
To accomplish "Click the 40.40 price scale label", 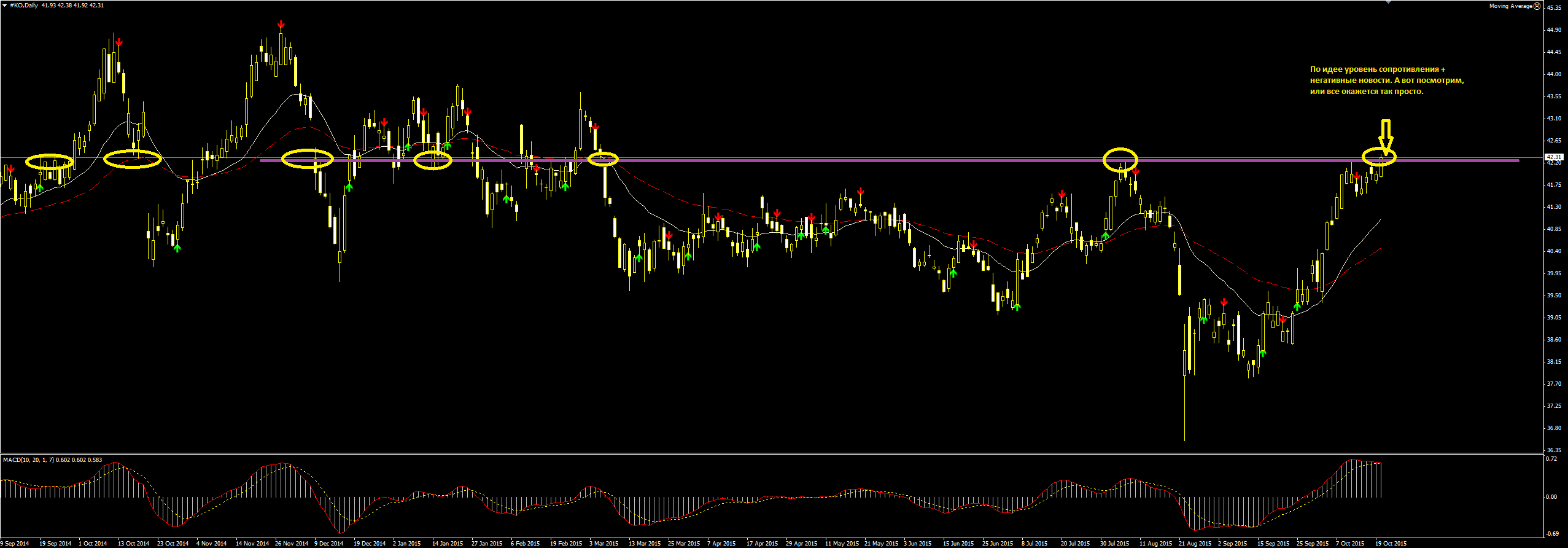I will [x=1554, y=251].
